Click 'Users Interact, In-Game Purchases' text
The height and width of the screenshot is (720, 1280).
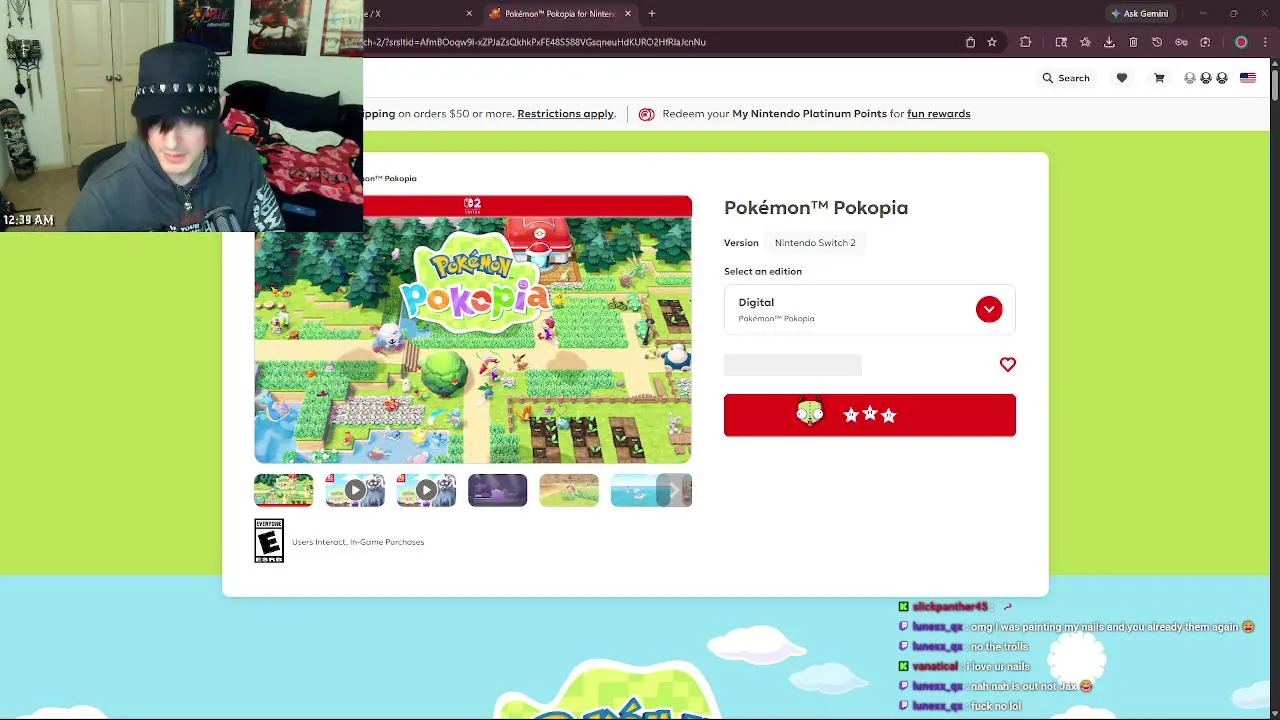(358, 542)
